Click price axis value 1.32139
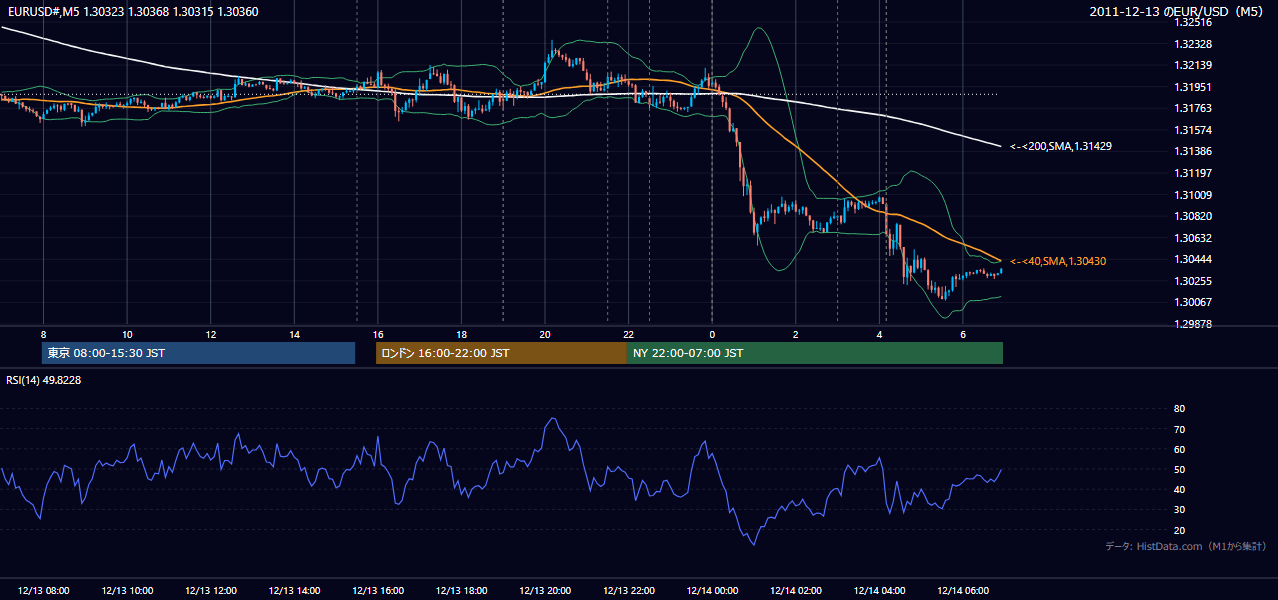This screenshot has width=1278, height=600. (1194, 66)
